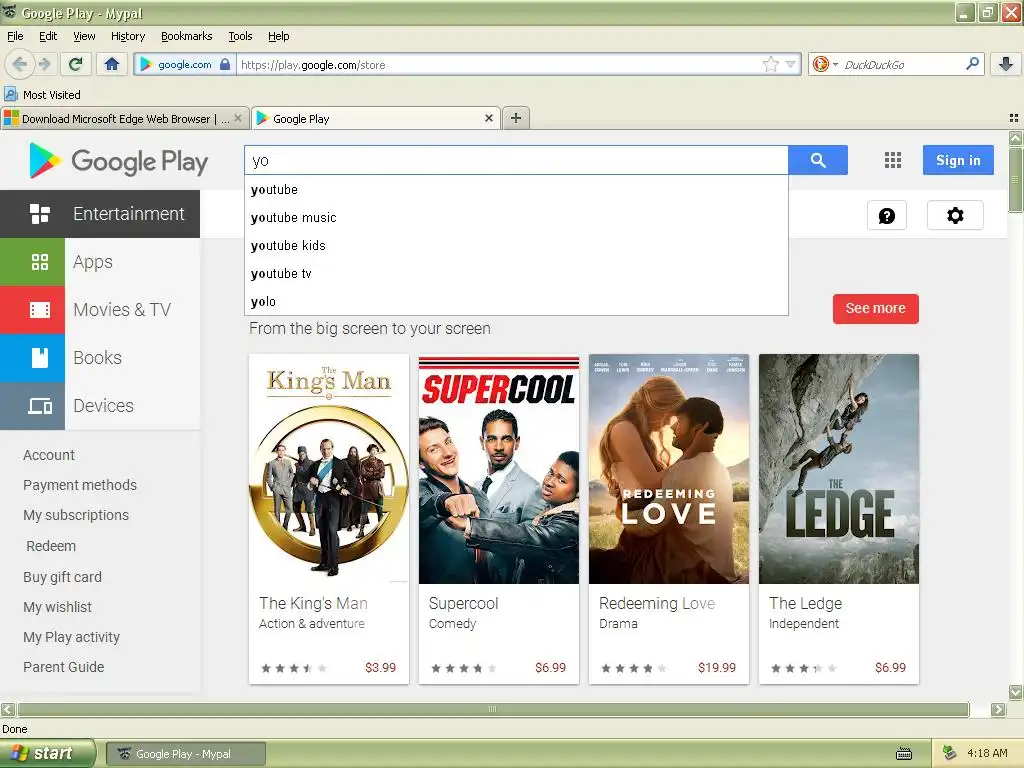
Task: Open the list all tabs button
Action: coord(1014,118)
